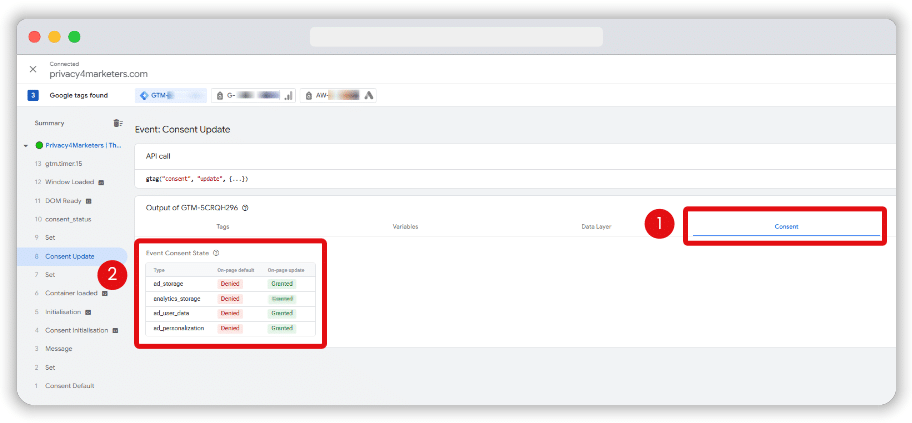Select the G- Google Analytics tag chip
Image resolution: width=912 pixels, height=423 pixels.
[x=254, y=95]
